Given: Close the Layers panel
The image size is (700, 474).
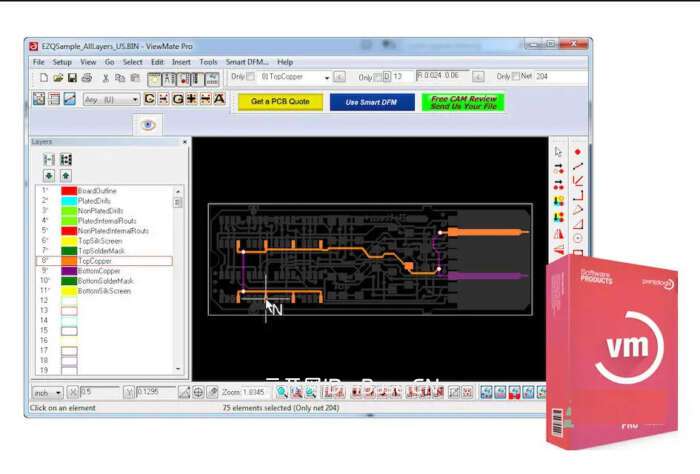Looking at the screenshot, I should [185, 142].
